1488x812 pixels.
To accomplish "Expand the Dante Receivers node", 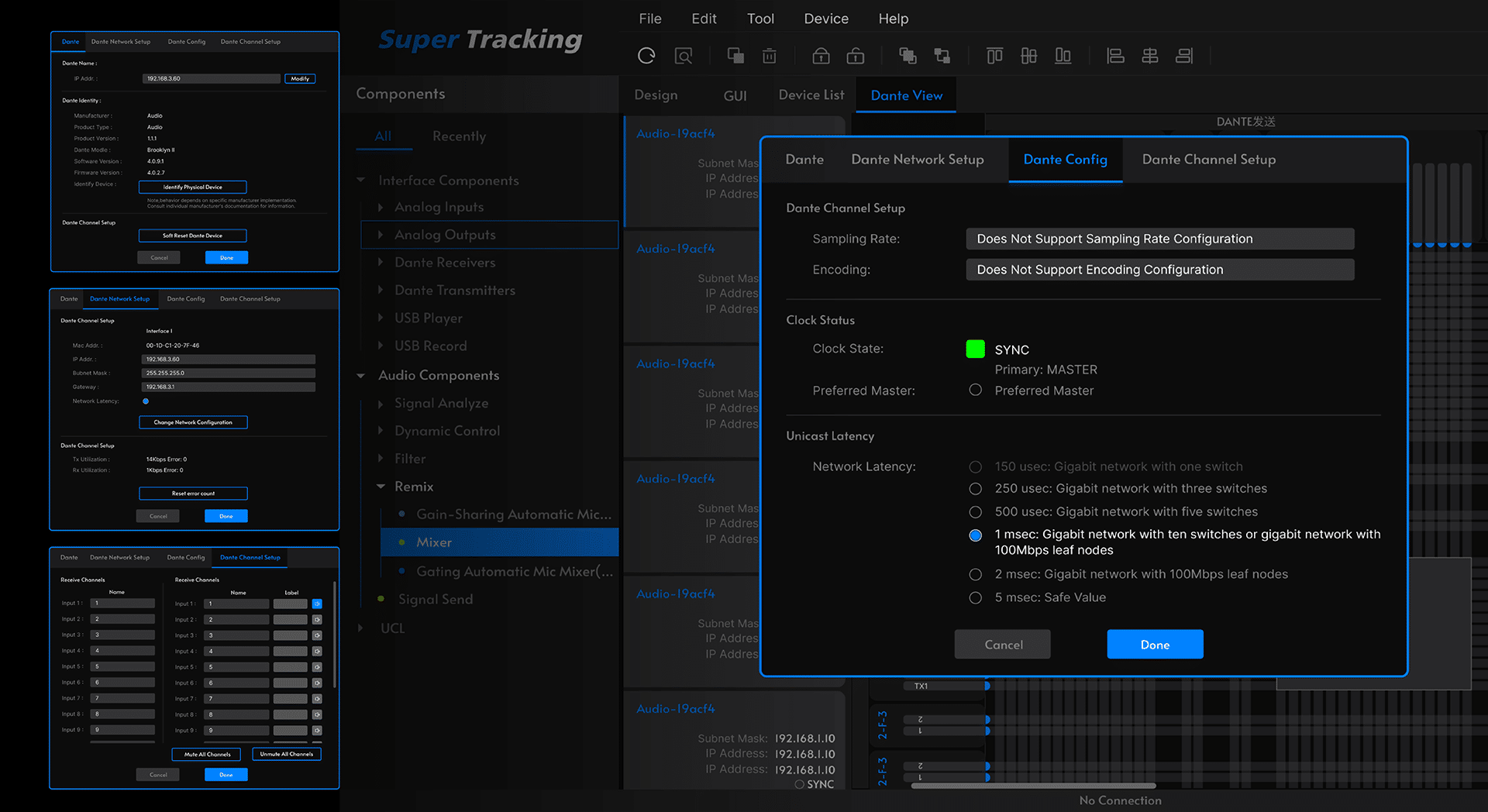I will [x=381, y=263].
